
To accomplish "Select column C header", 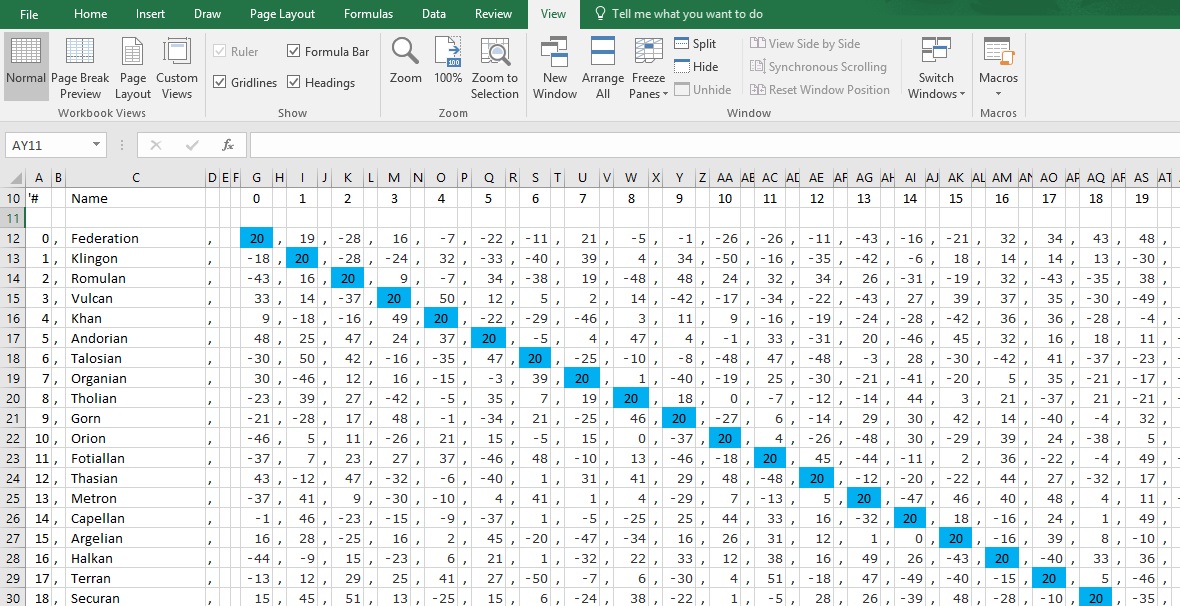I will coord(135,178).
